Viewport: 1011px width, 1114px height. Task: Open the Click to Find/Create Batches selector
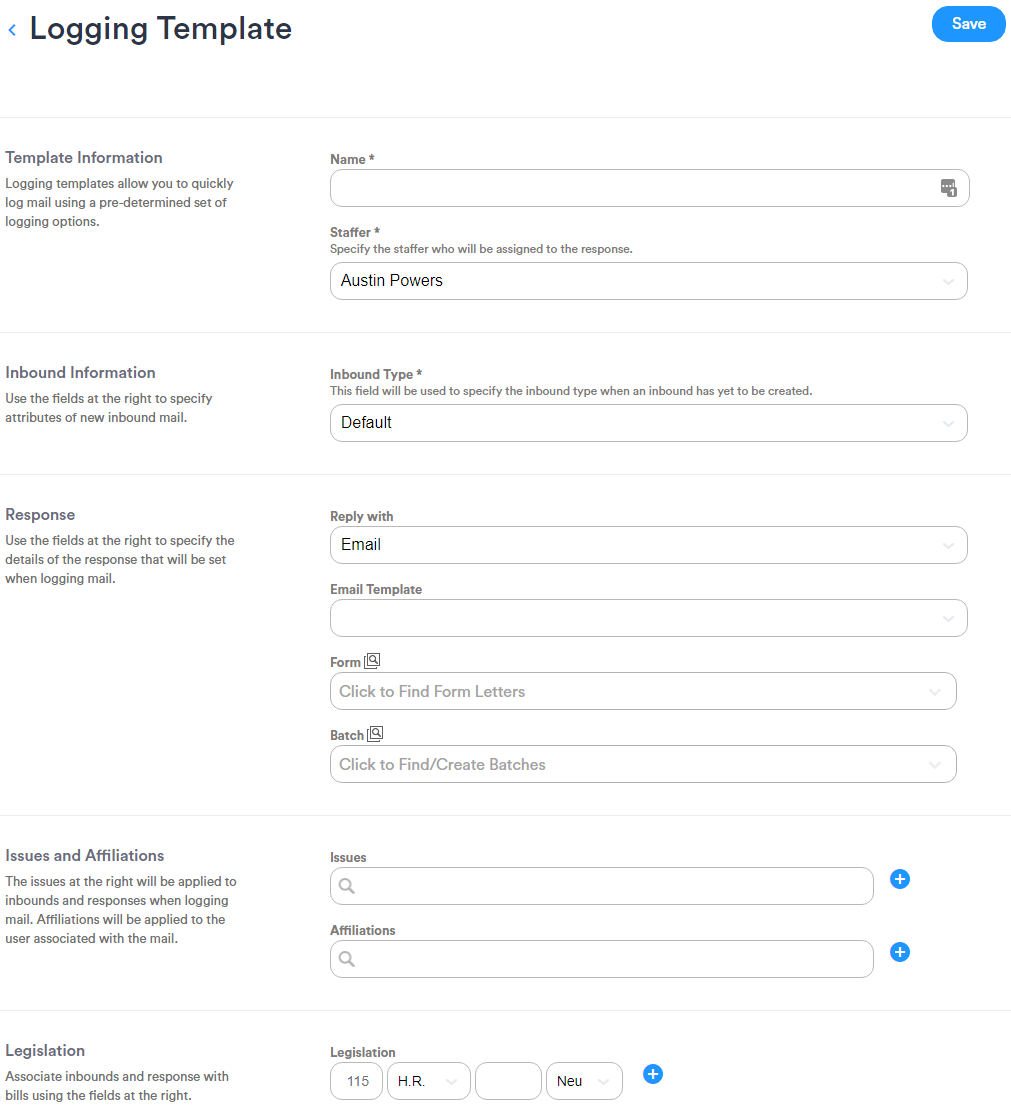tap(643, 764)
